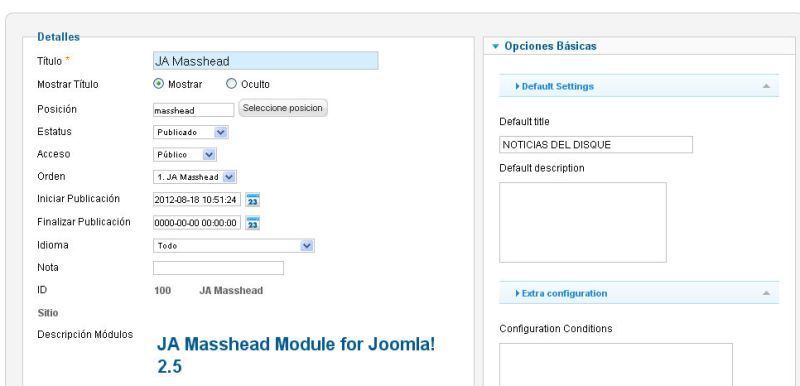This screenshot has height=386, width=800.
Task: Click the empty Nota input field
Action: (218, 268)
